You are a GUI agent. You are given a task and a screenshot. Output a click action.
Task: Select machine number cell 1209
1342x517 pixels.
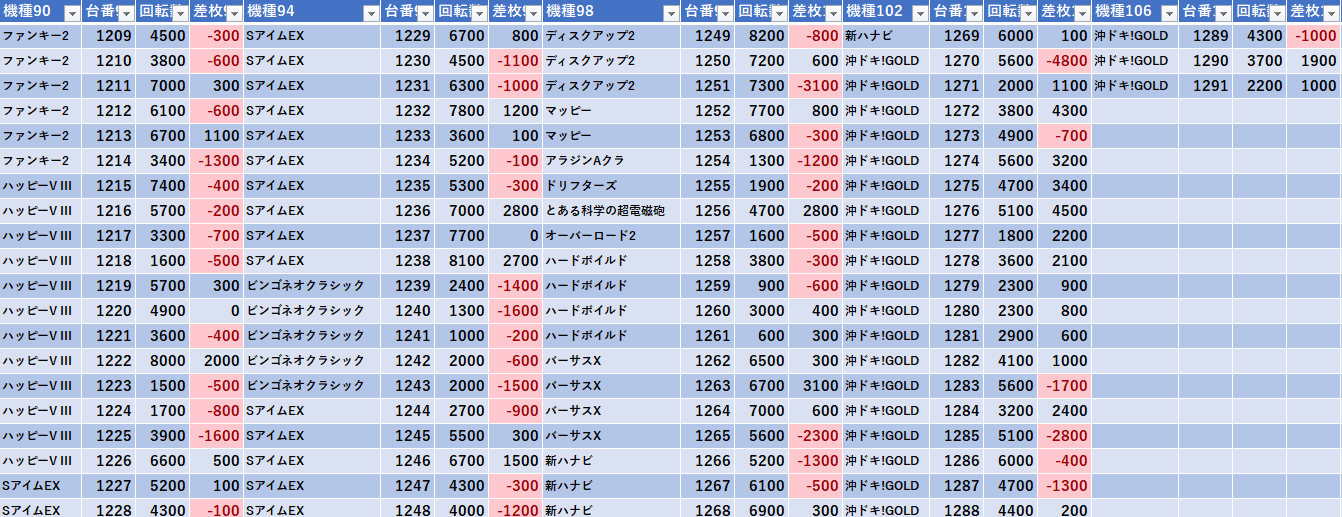[109, 35]
